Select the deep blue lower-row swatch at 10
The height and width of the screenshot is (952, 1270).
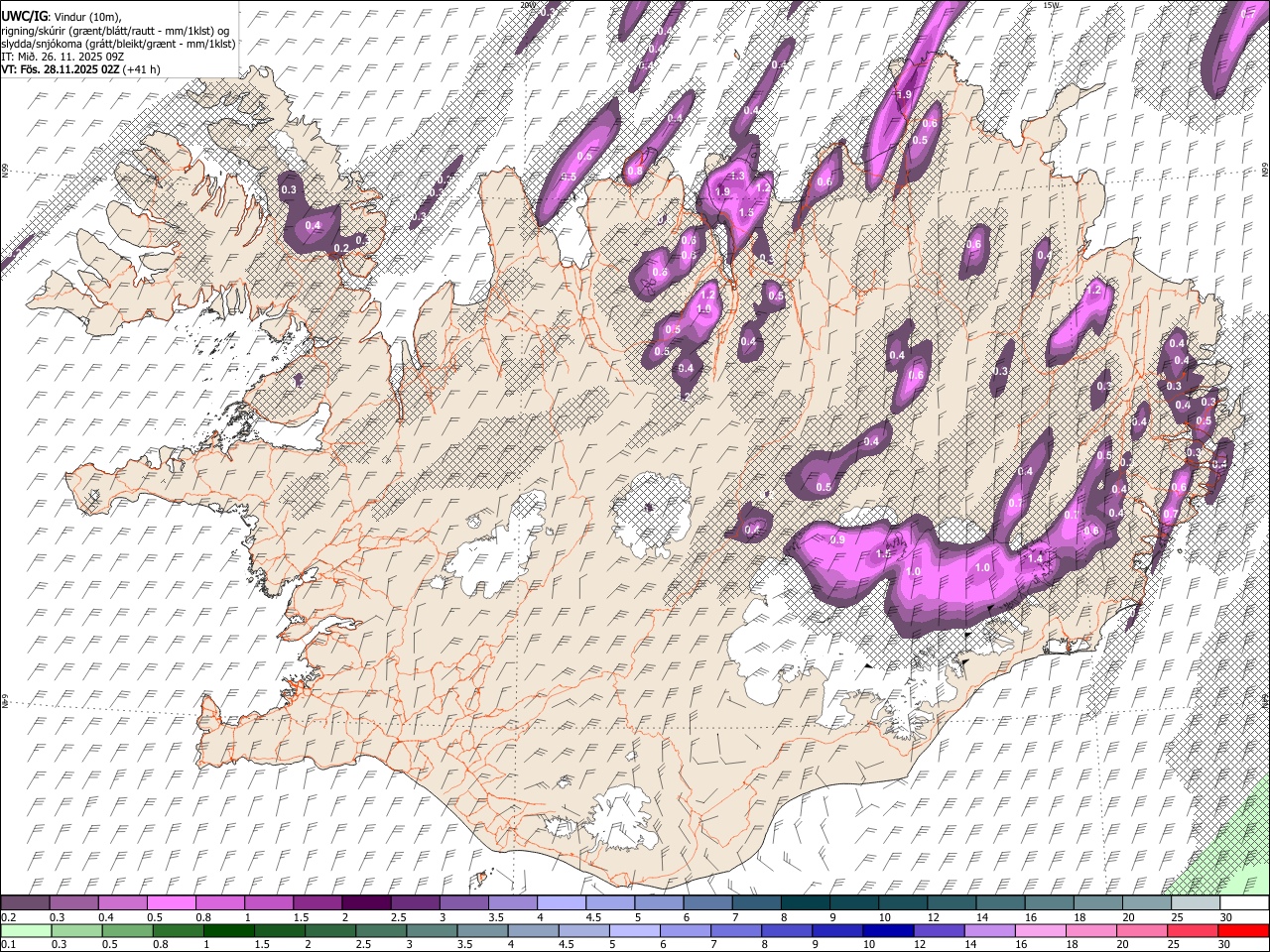coord(888,931)
